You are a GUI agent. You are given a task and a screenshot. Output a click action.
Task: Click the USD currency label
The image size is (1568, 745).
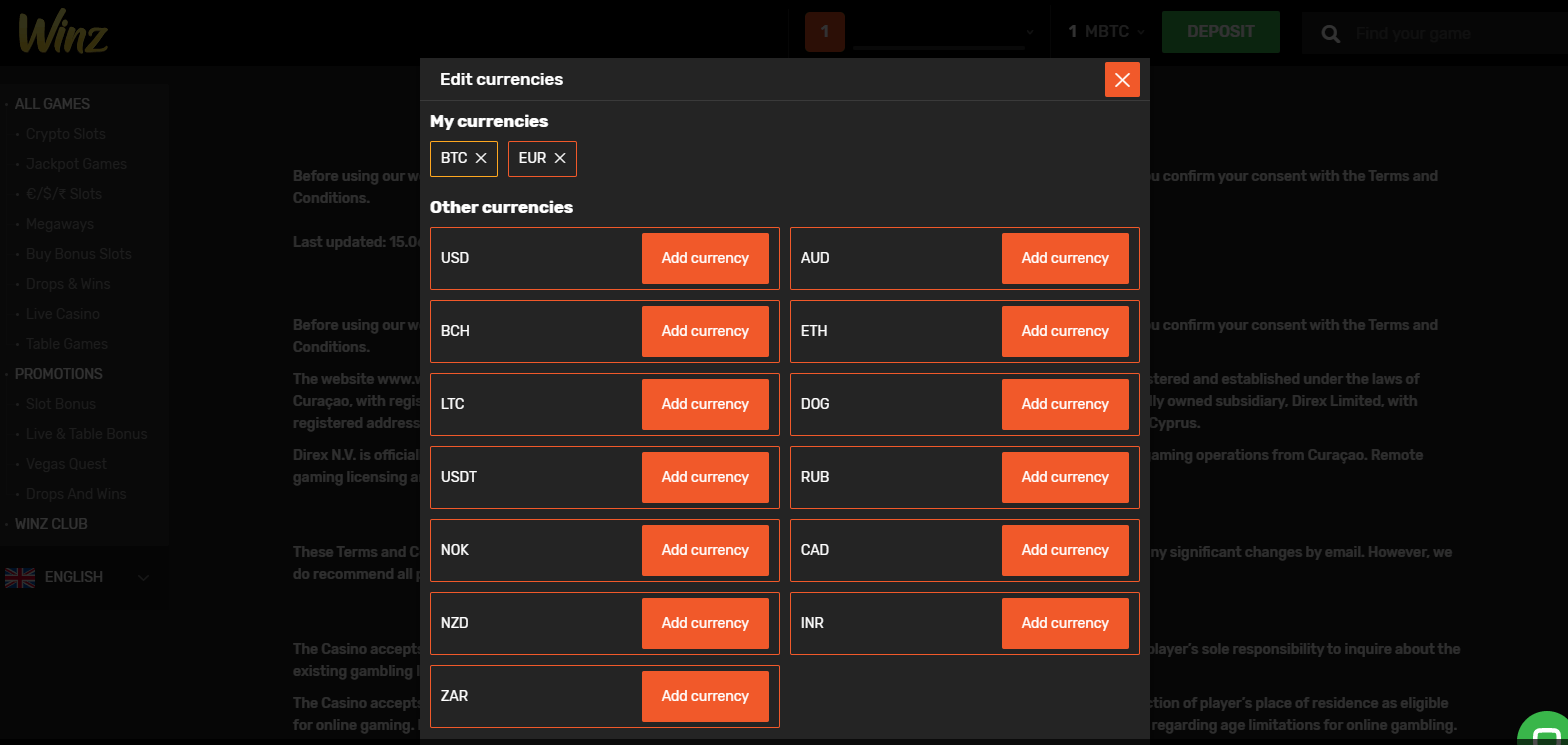tap(455, 258)
